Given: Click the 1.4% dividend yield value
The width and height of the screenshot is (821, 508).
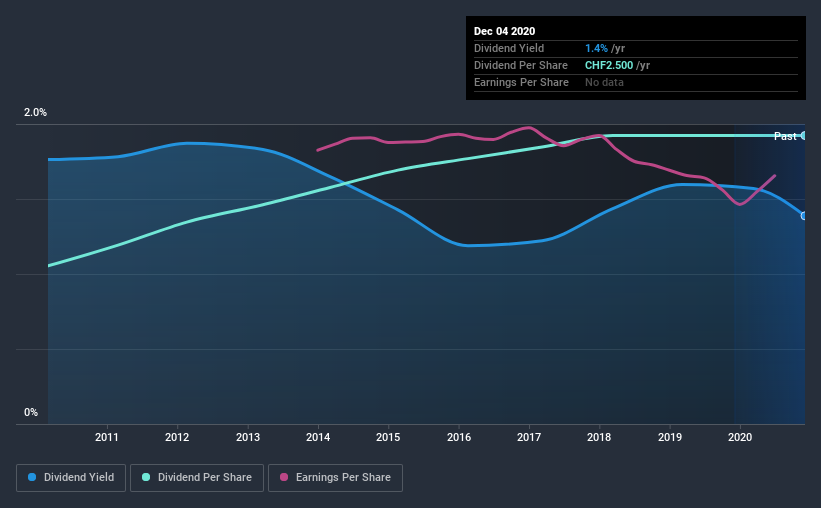Looking at the screenshot, I should pyautogui.click(x=596, y=48).
